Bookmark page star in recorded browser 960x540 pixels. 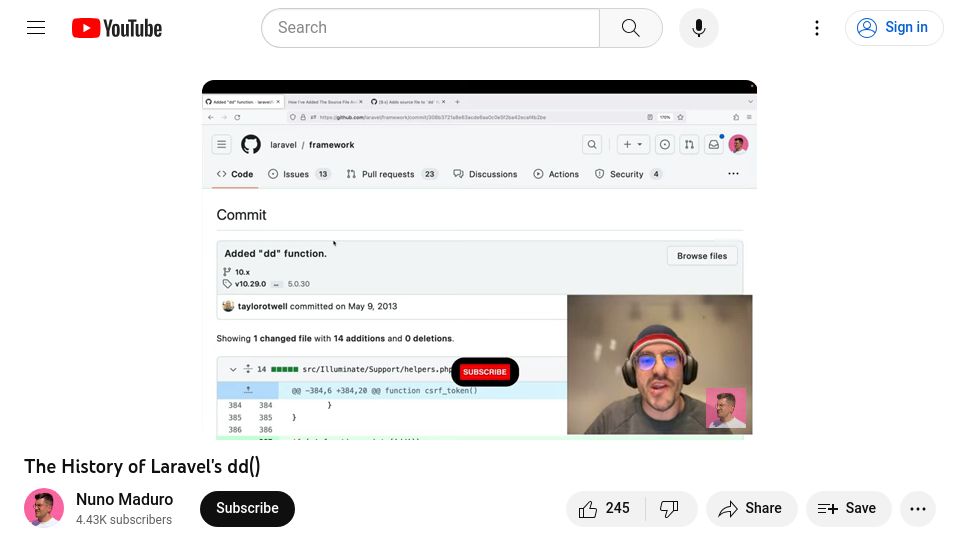[680, 117]
